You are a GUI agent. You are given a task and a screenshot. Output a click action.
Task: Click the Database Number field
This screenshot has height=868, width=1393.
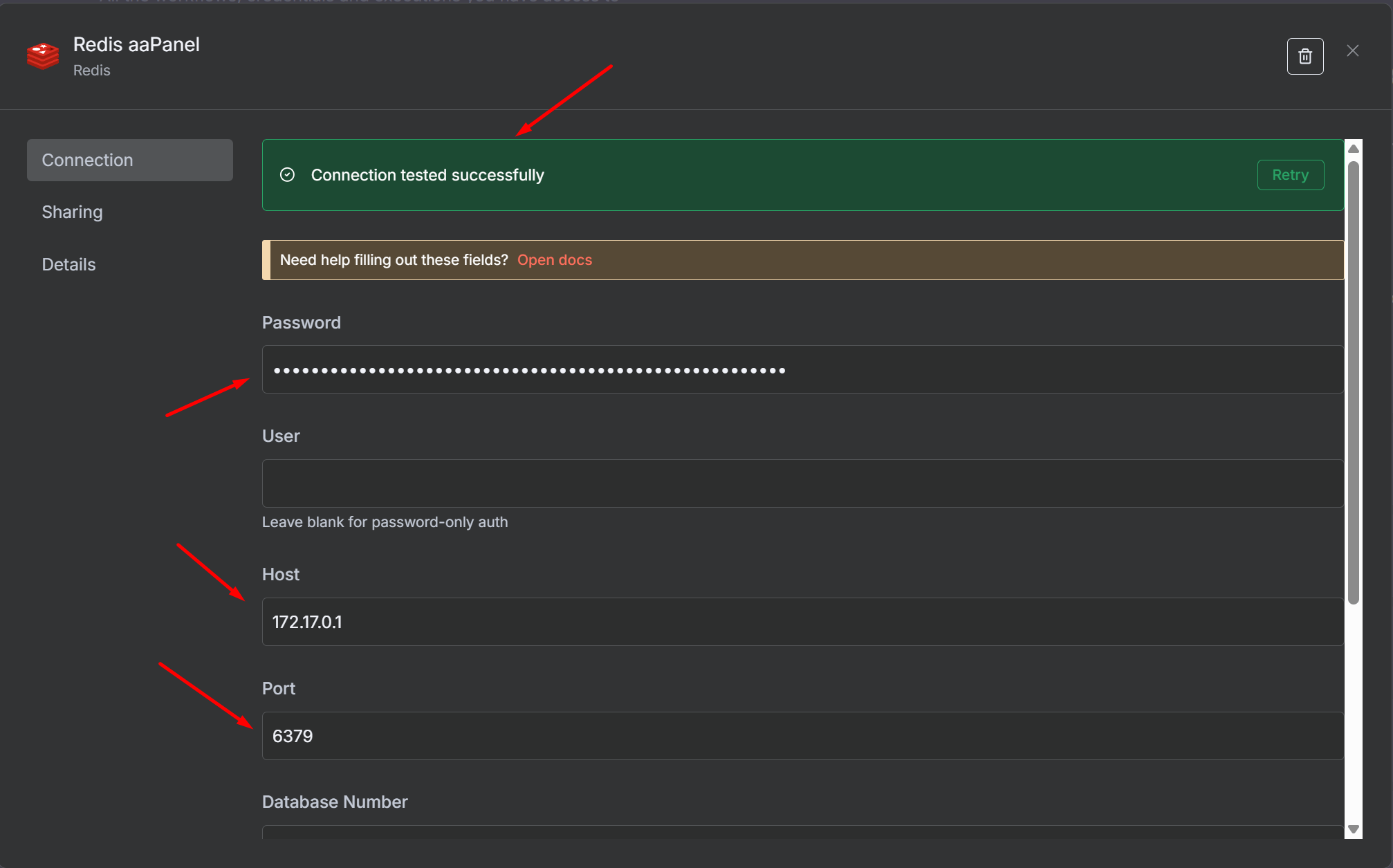click(x=803, y=832)
